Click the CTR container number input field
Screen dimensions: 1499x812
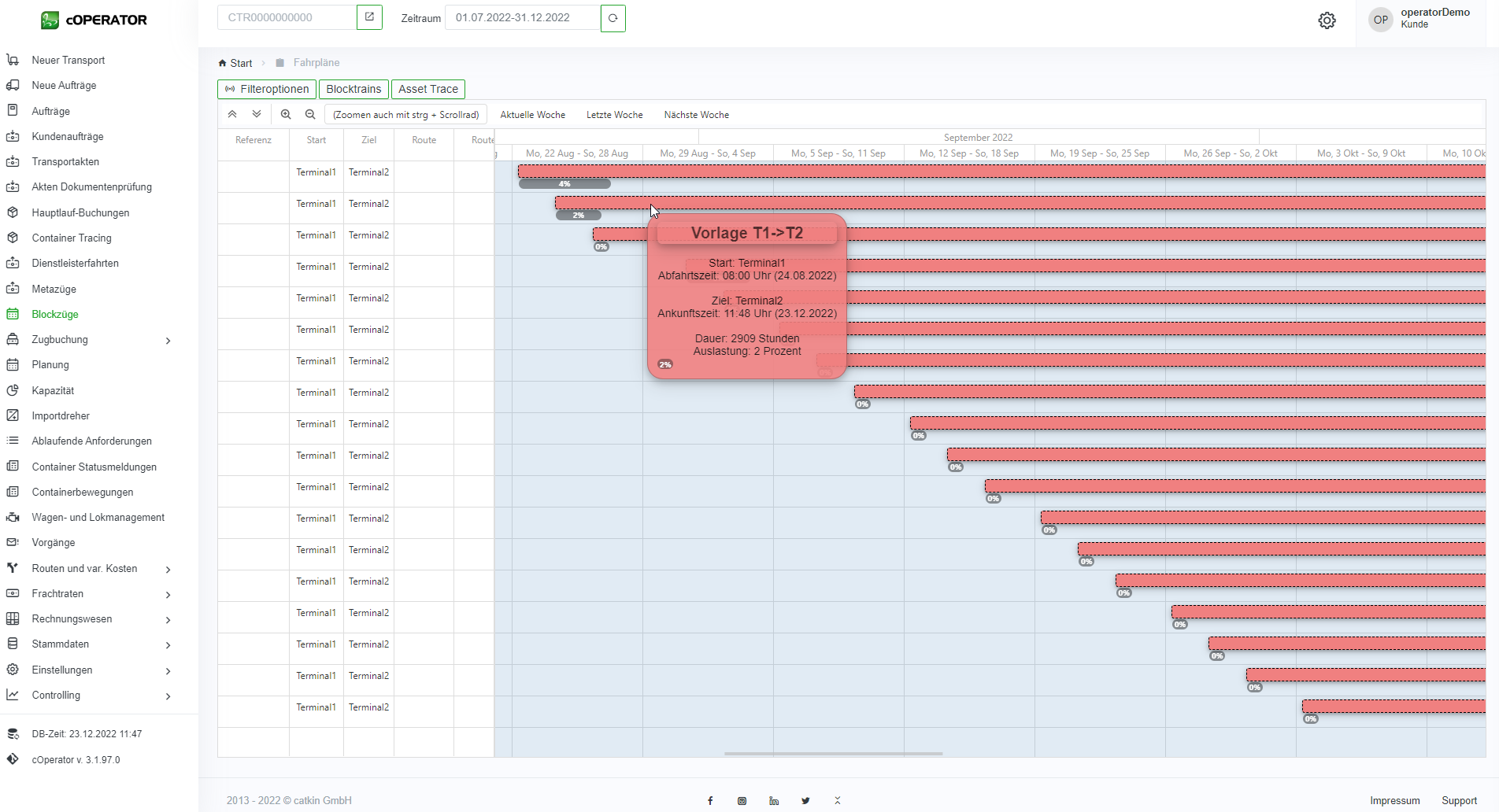point(287,18)
